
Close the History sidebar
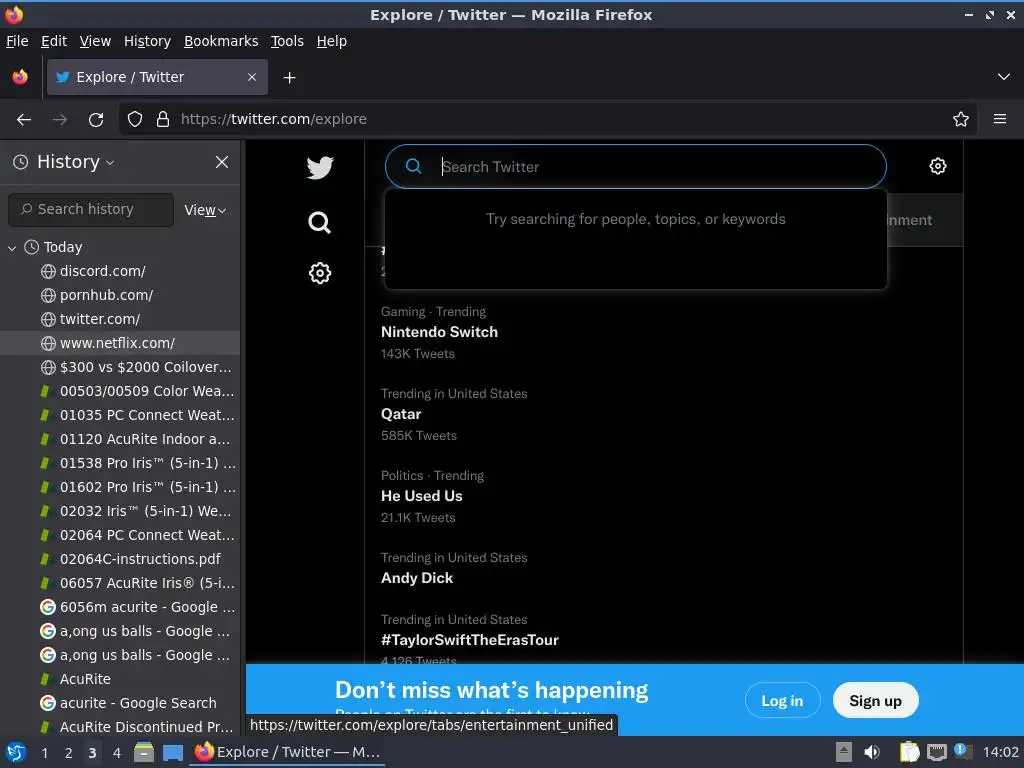[x=222, y=162]
